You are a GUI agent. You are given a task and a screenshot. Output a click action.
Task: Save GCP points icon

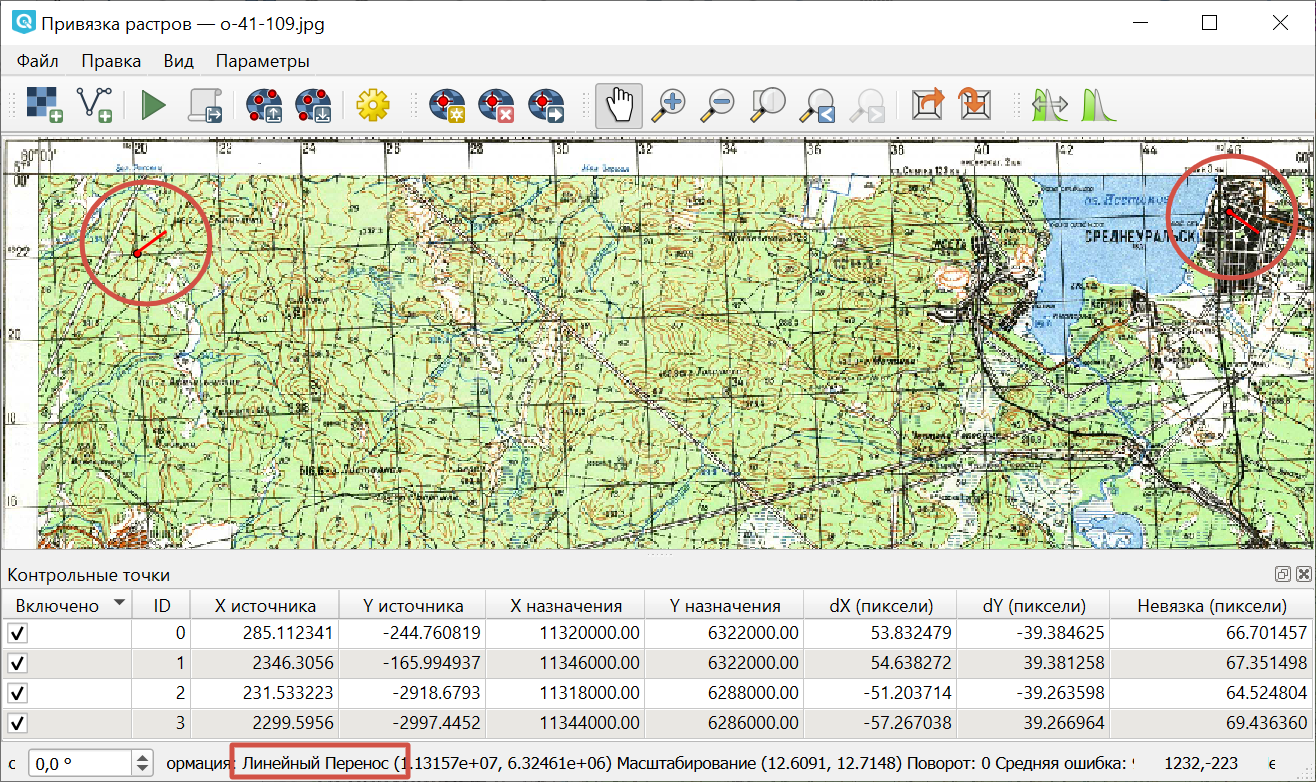coord(313,105)
